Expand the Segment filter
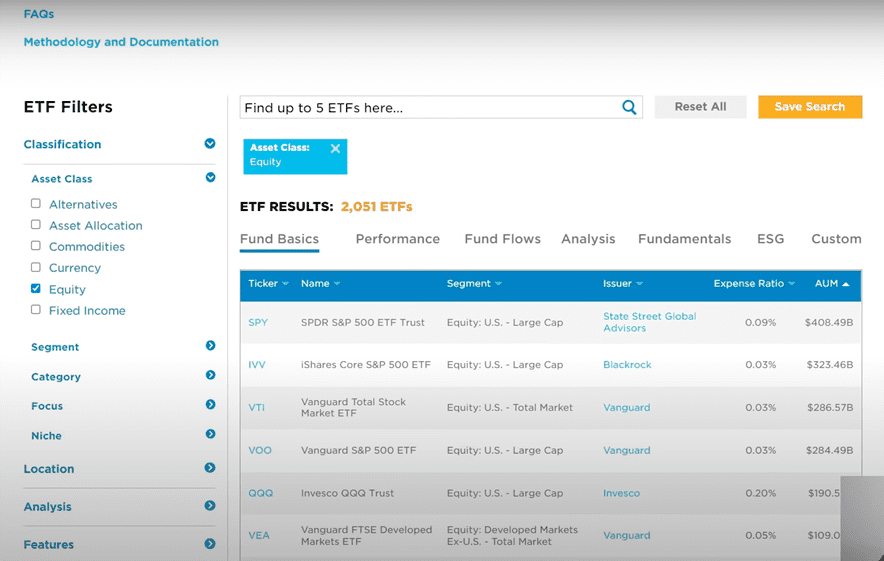This screenshot has width=884, height=561. (210, 346)
